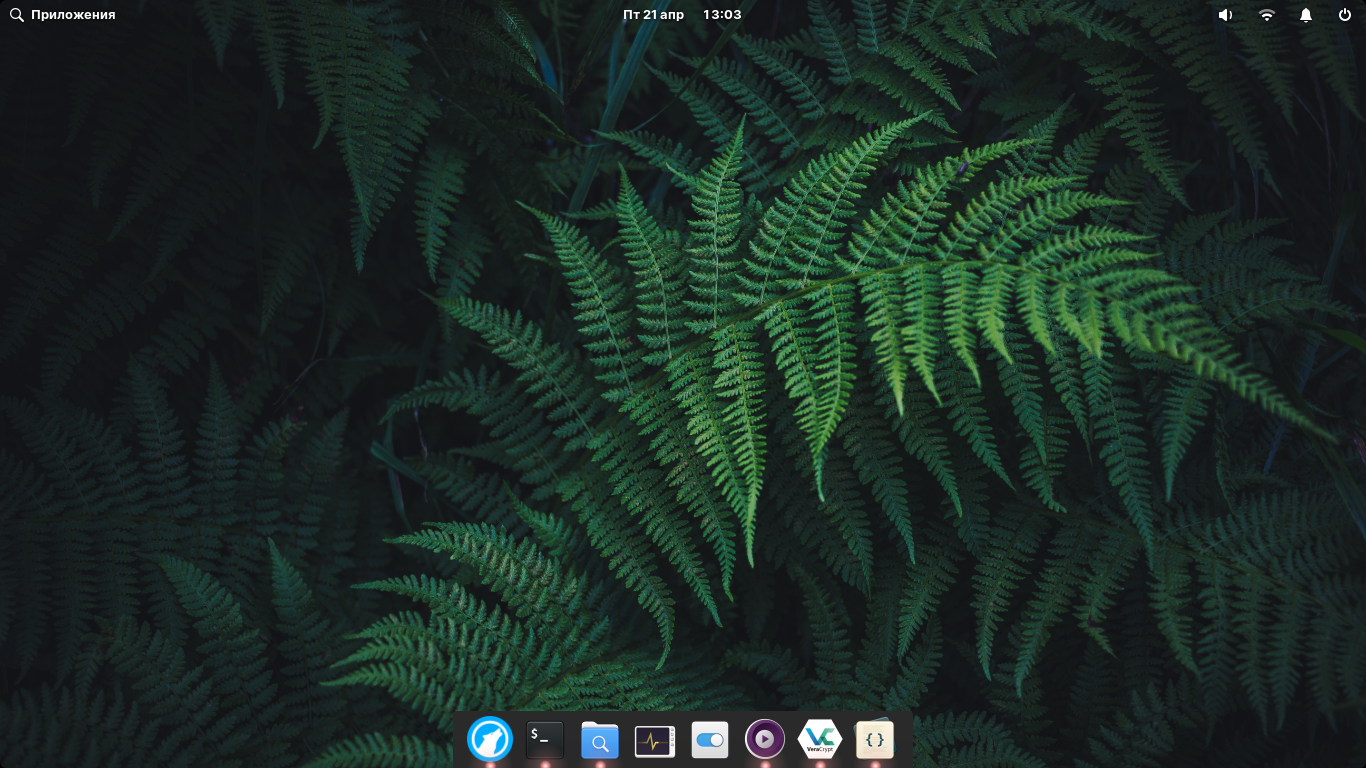Open the date and time indicator
The width and height of the screenshot is (1366, 768).
point(682,15)
